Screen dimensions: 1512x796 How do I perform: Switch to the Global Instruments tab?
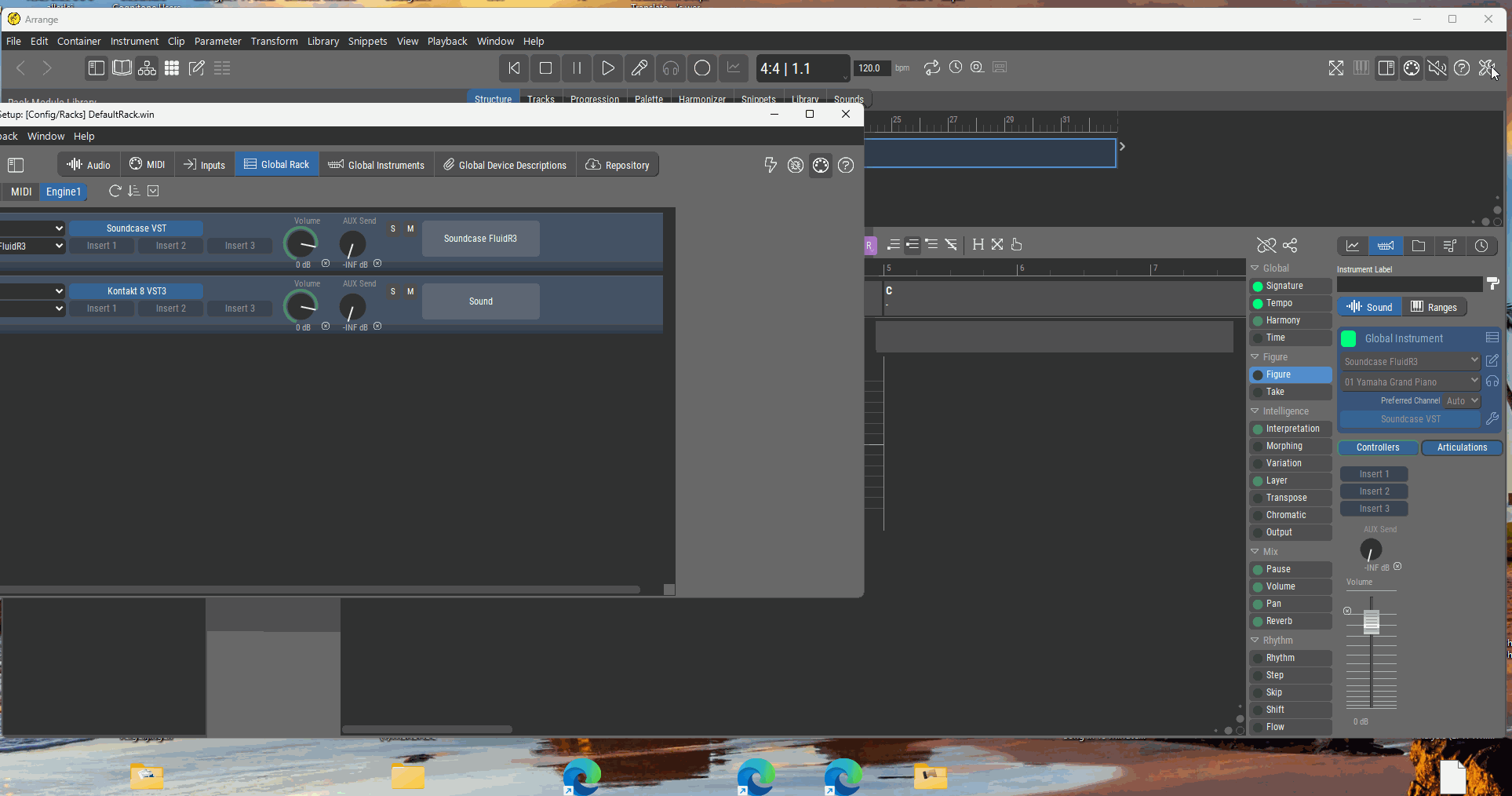click(x=377, y=166)
